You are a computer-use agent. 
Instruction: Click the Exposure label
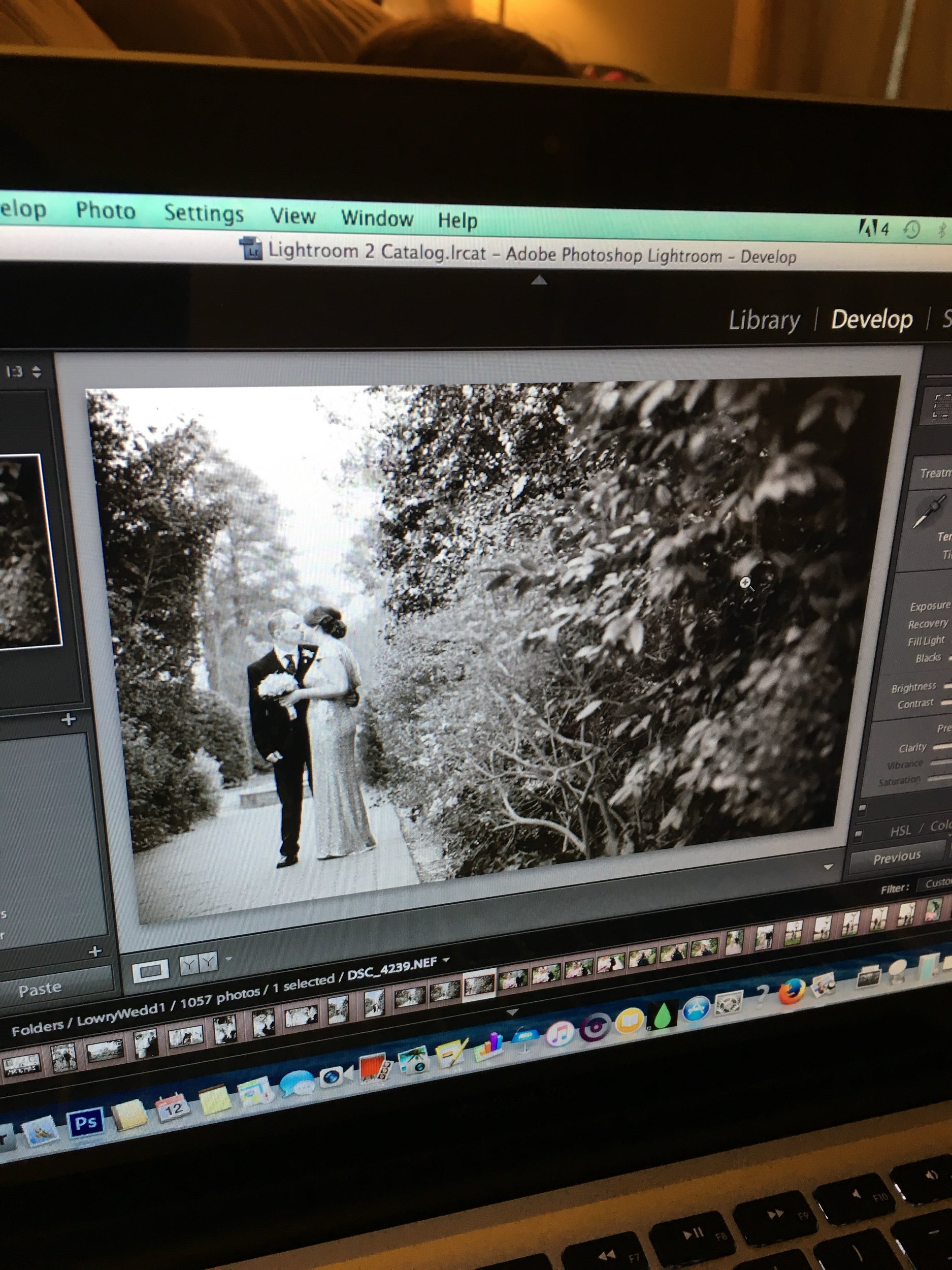(x=930, y=606)
